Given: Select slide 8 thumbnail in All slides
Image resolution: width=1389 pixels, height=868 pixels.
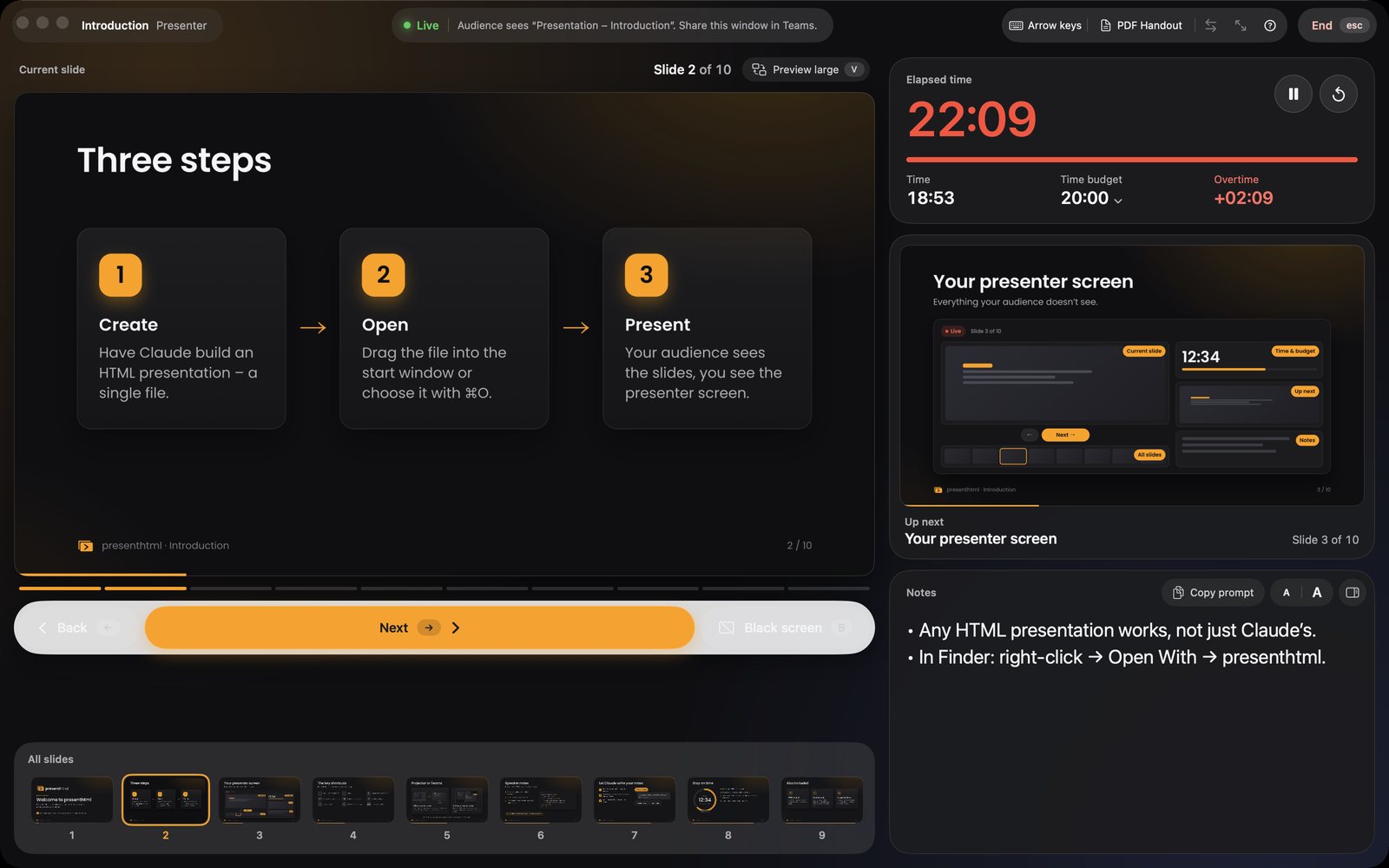Looking at the screenshot, I should 728,799.
